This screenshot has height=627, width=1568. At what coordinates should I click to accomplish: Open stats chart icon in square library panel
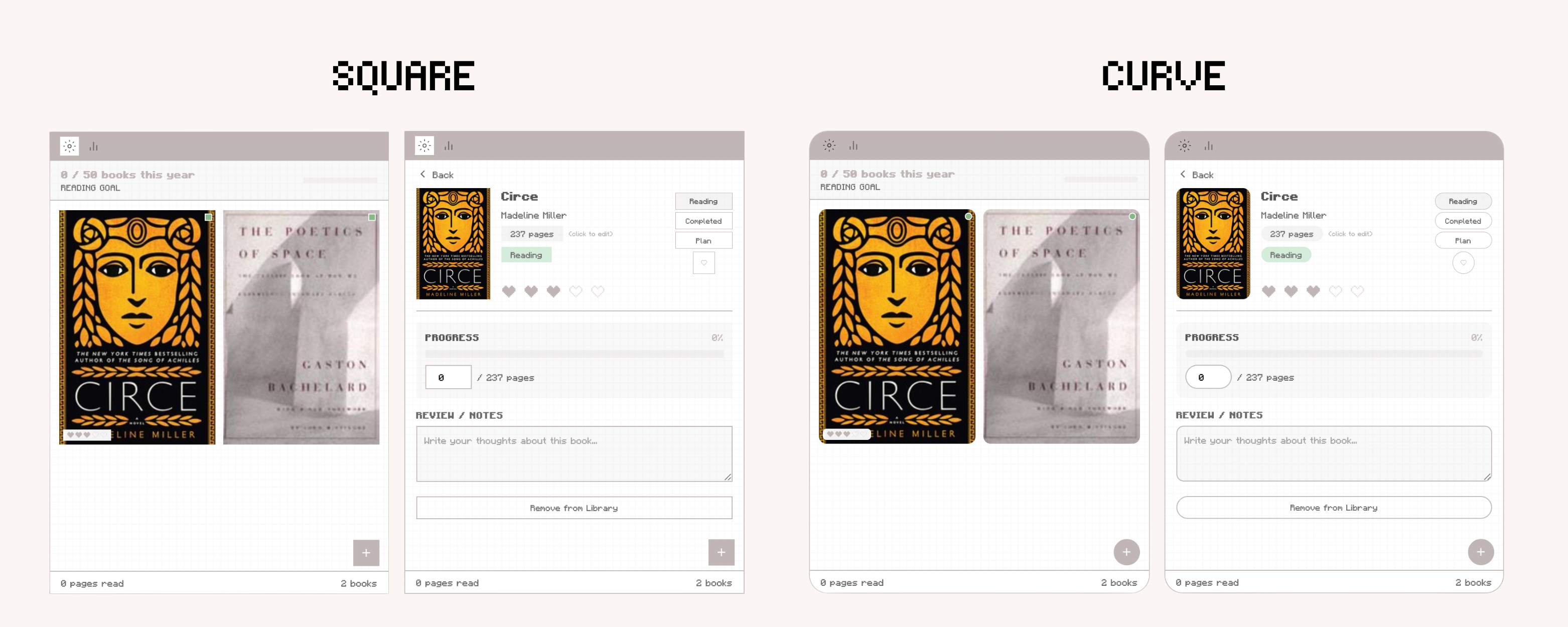coord(94,146)
